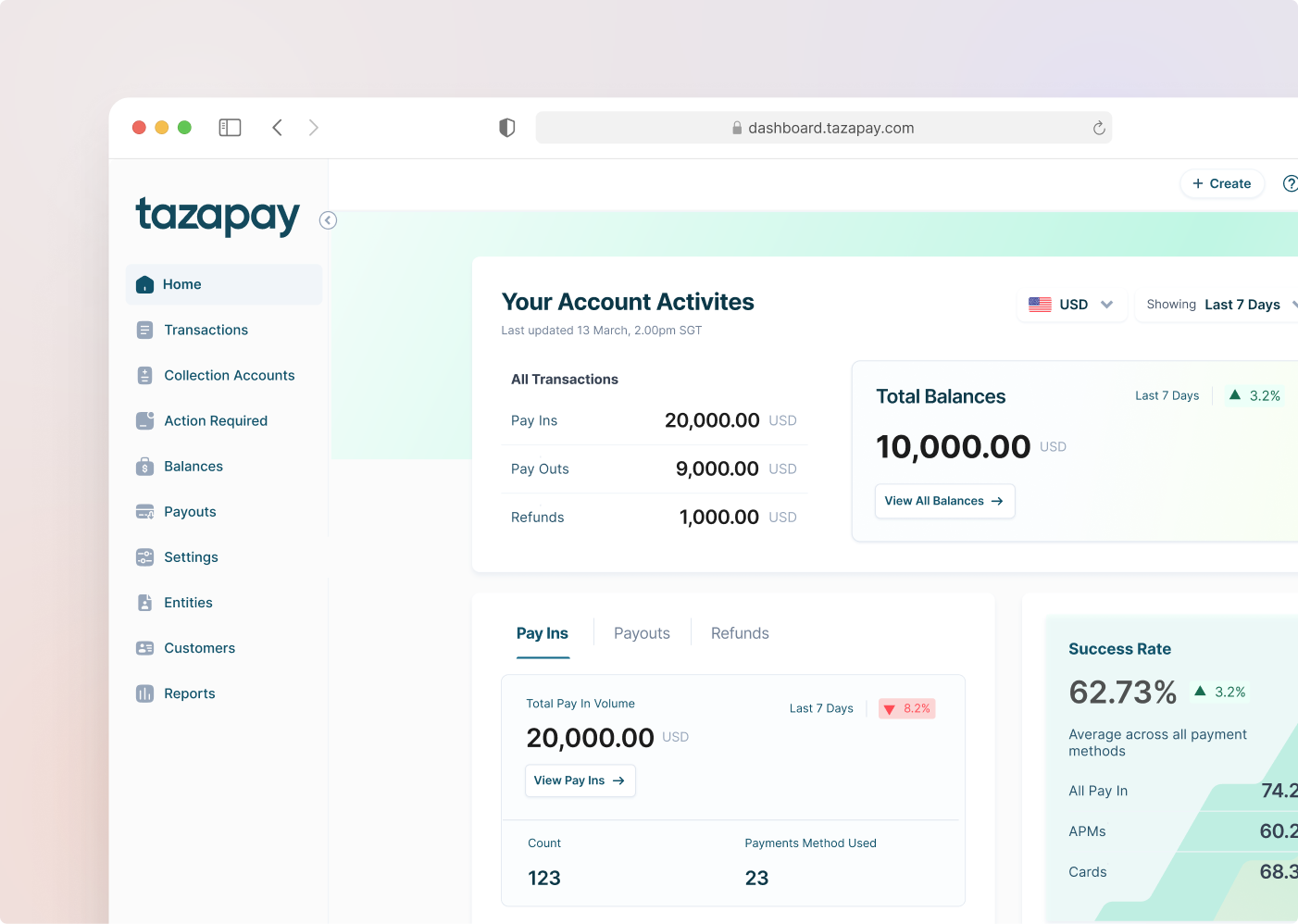Open Payouts in the sidebar menu
The width and height of the screenshot is (1298, 924).
tap(224, 511)
